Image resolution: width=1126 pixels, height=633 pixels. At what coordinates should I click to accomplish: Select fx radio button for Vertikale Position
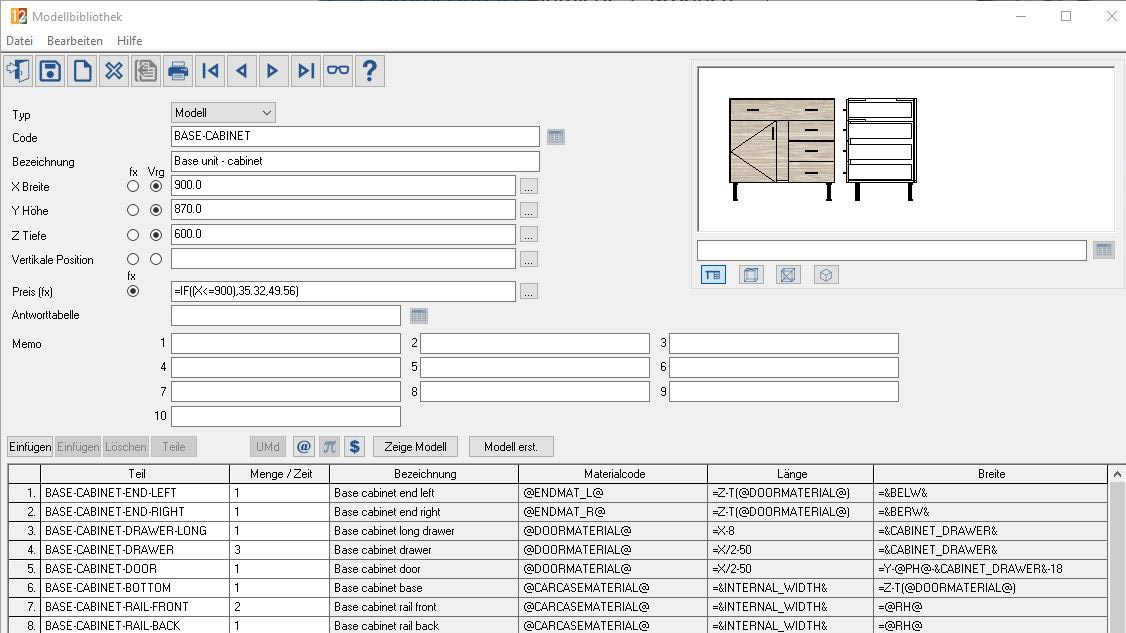133,260
